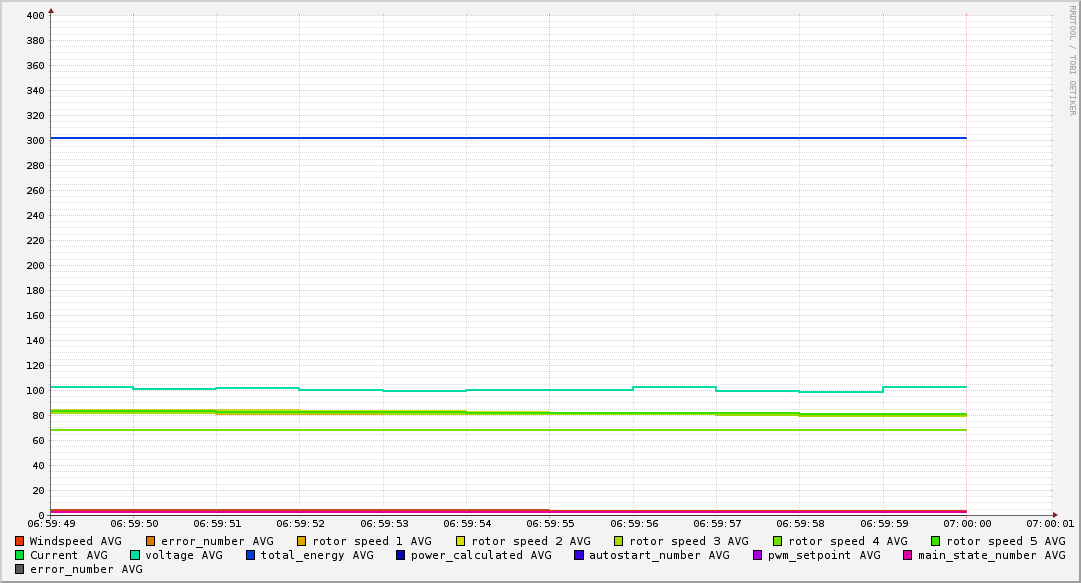Select the rotor speed 3 AVG swatch
The width and height of the screenshot is (1081, 583).
[x=619, y=541]
